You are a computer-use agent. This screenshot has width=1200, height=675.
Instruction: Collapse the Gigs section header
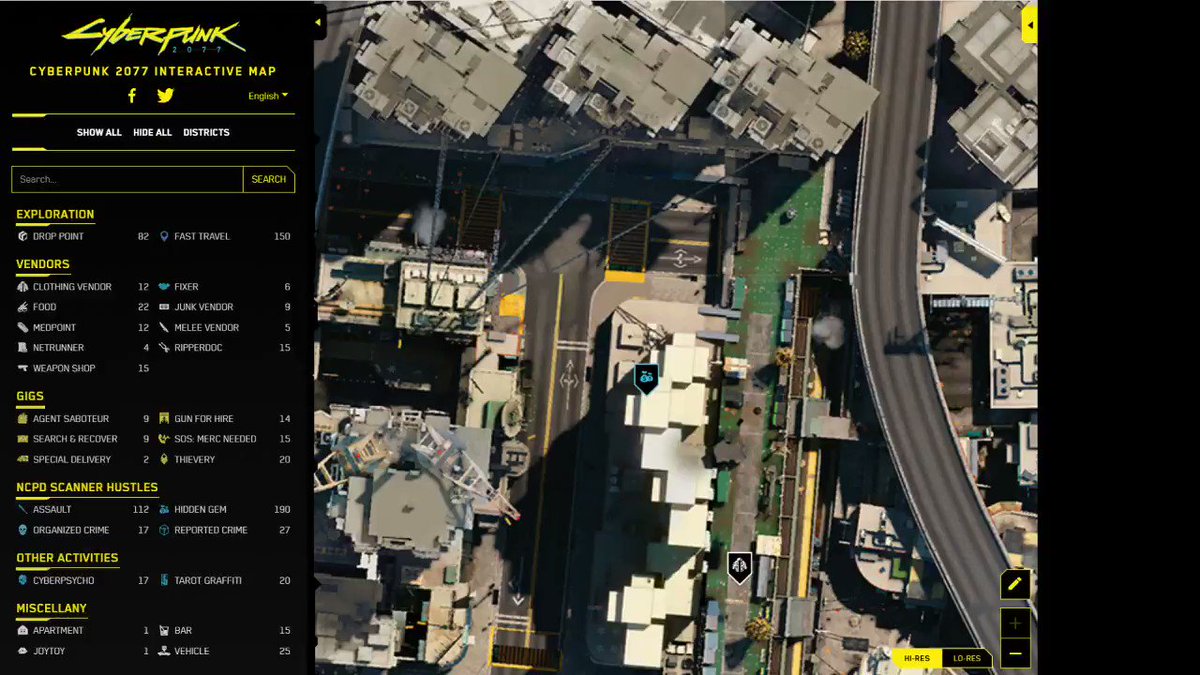point(30,397)
